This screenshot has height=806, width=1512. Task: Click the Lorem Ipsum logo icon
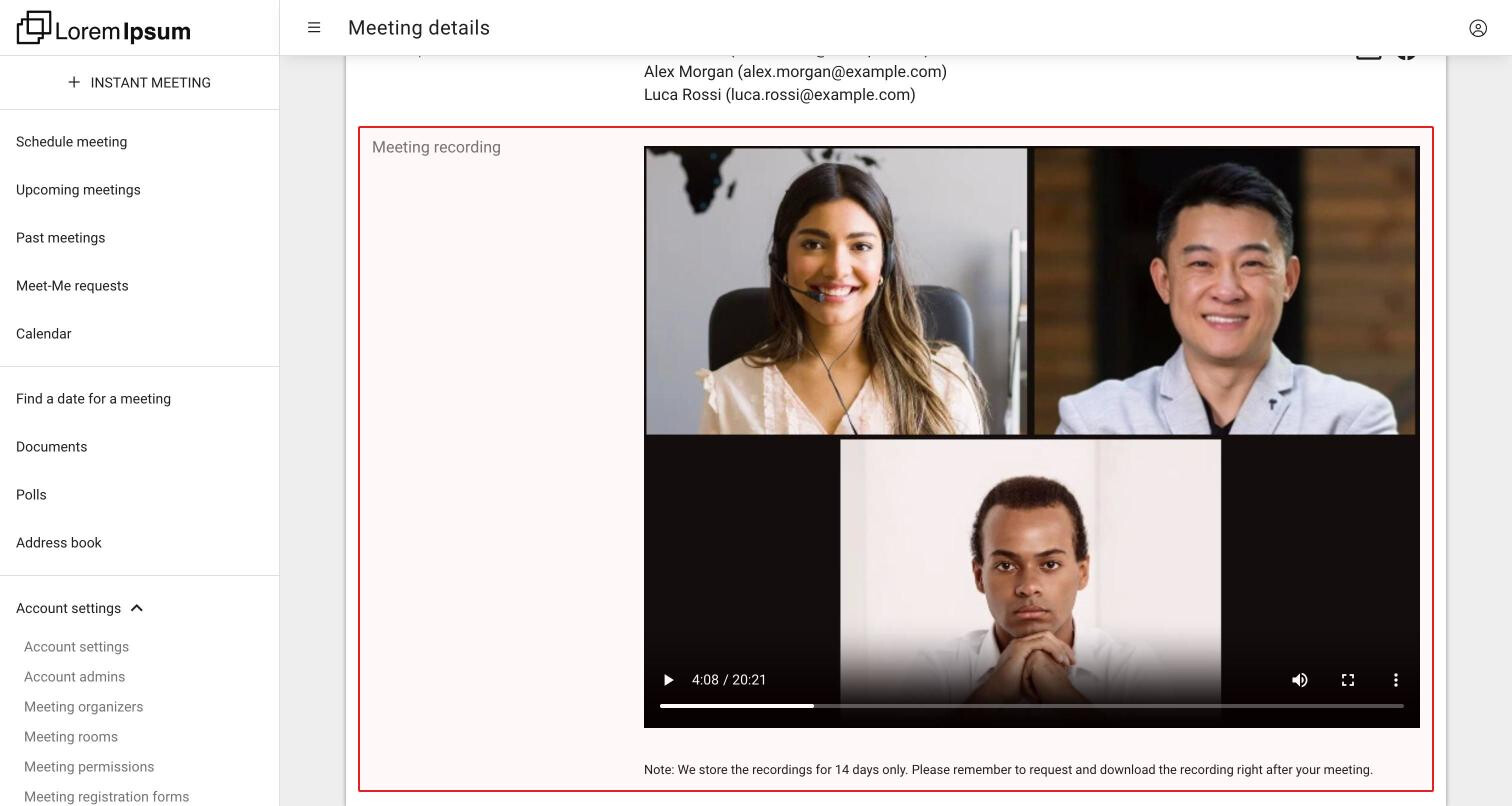34,28
